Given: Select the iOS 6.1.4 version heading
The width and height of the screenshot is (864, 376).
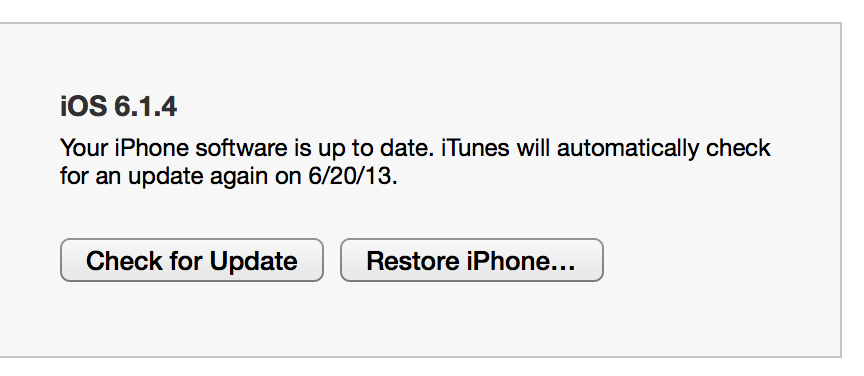Looking at the screenshot, I should pos(118,106).
